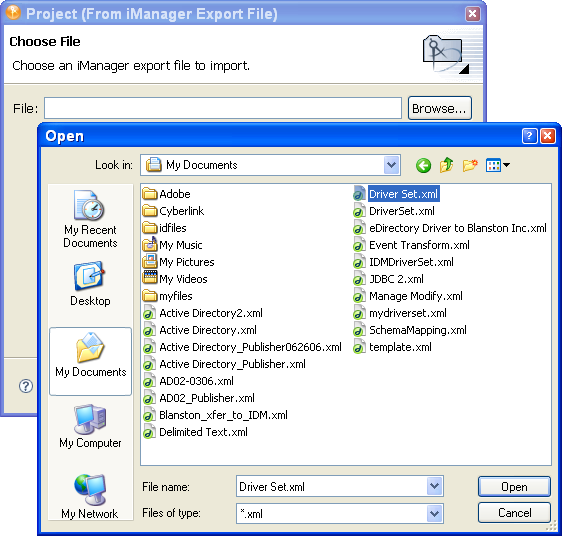Select IDMDriverSet.xml
Viewport: 562px width, 536px height.
coord(403,262)
